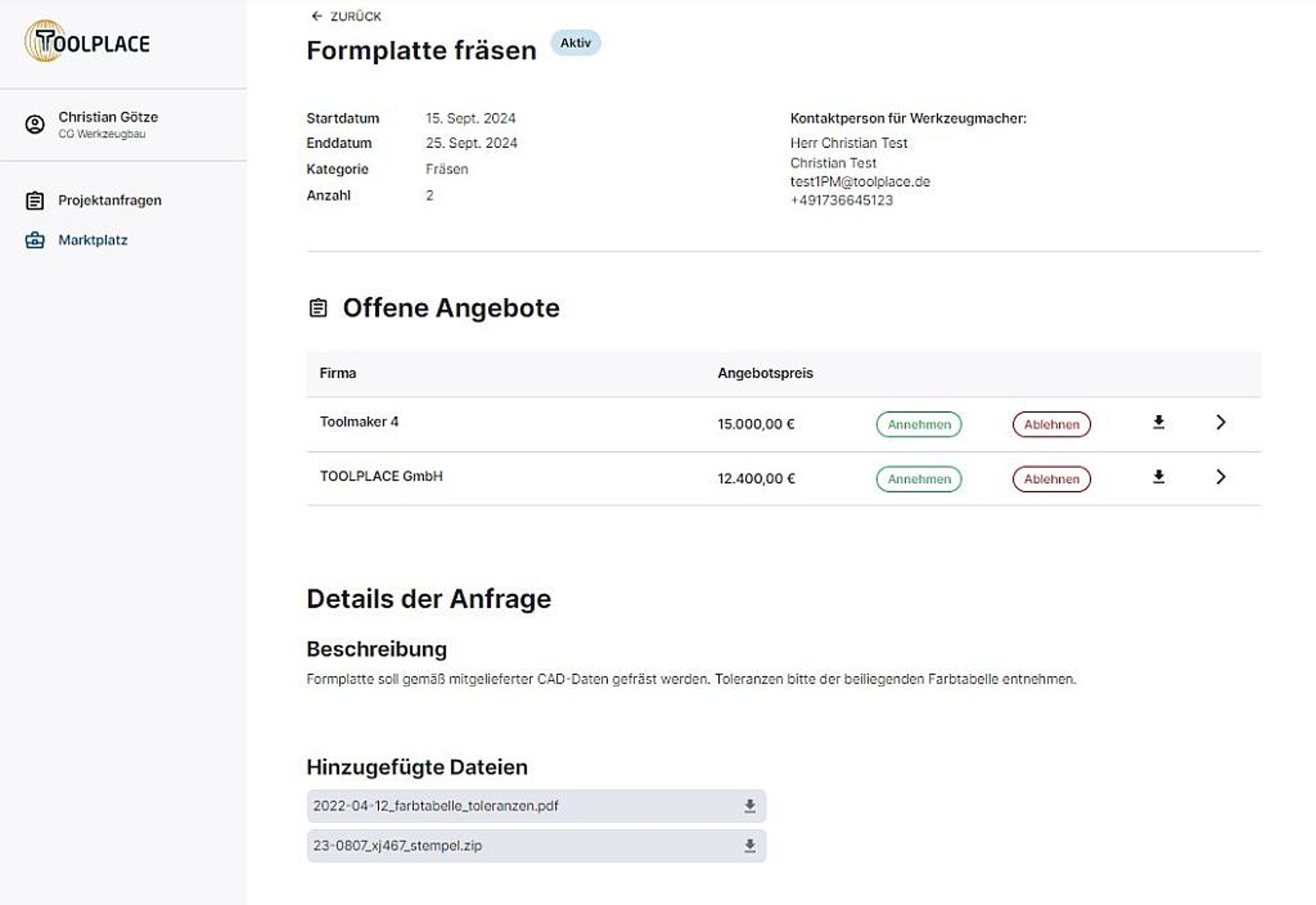
Task: Download the 2022-04-12_farbtabelle_toleranzen.pdf file
Action: click(x=749, y=806)
